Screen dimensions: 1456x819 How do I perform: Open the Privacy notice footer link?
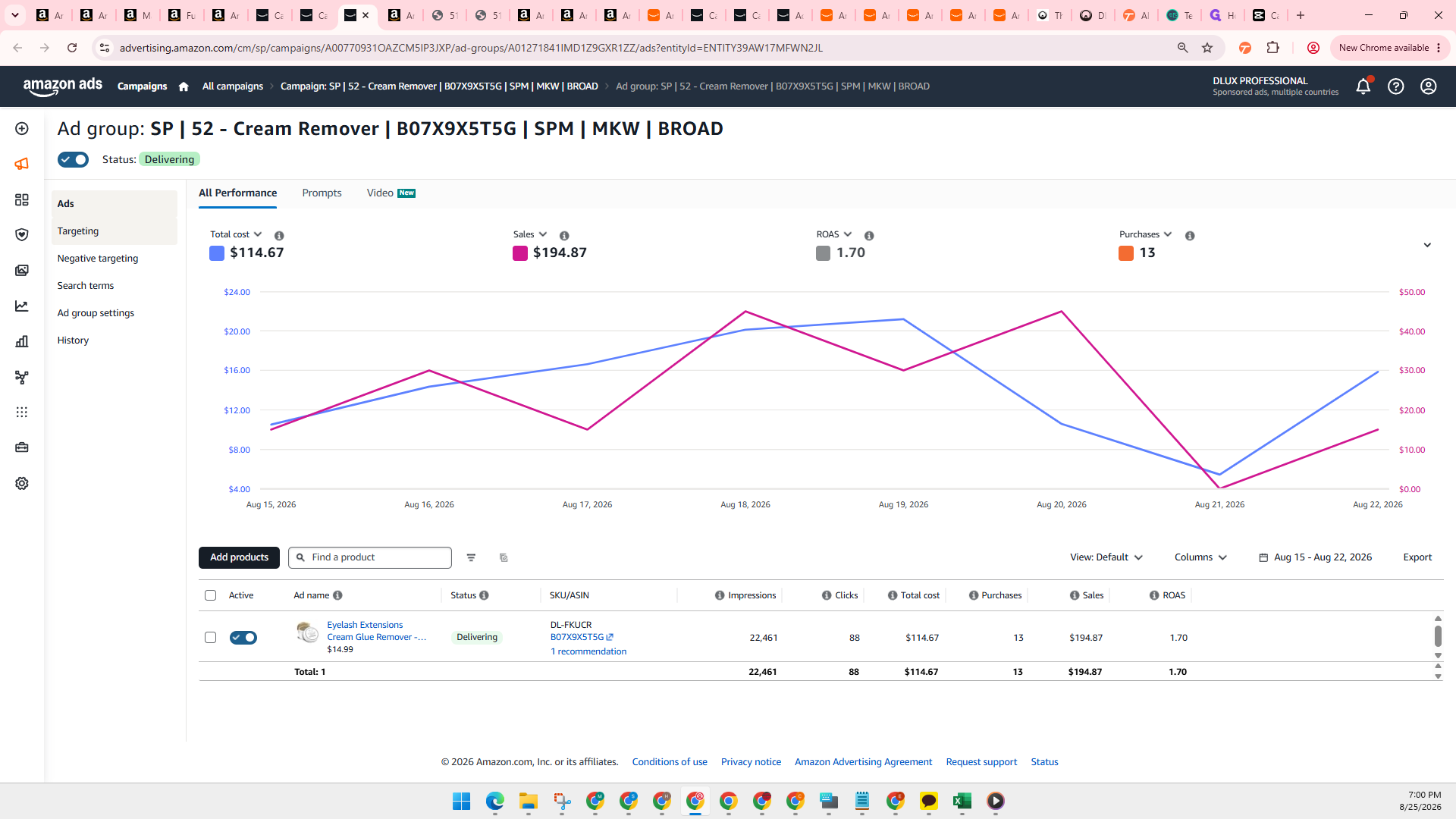click(751, 762)
